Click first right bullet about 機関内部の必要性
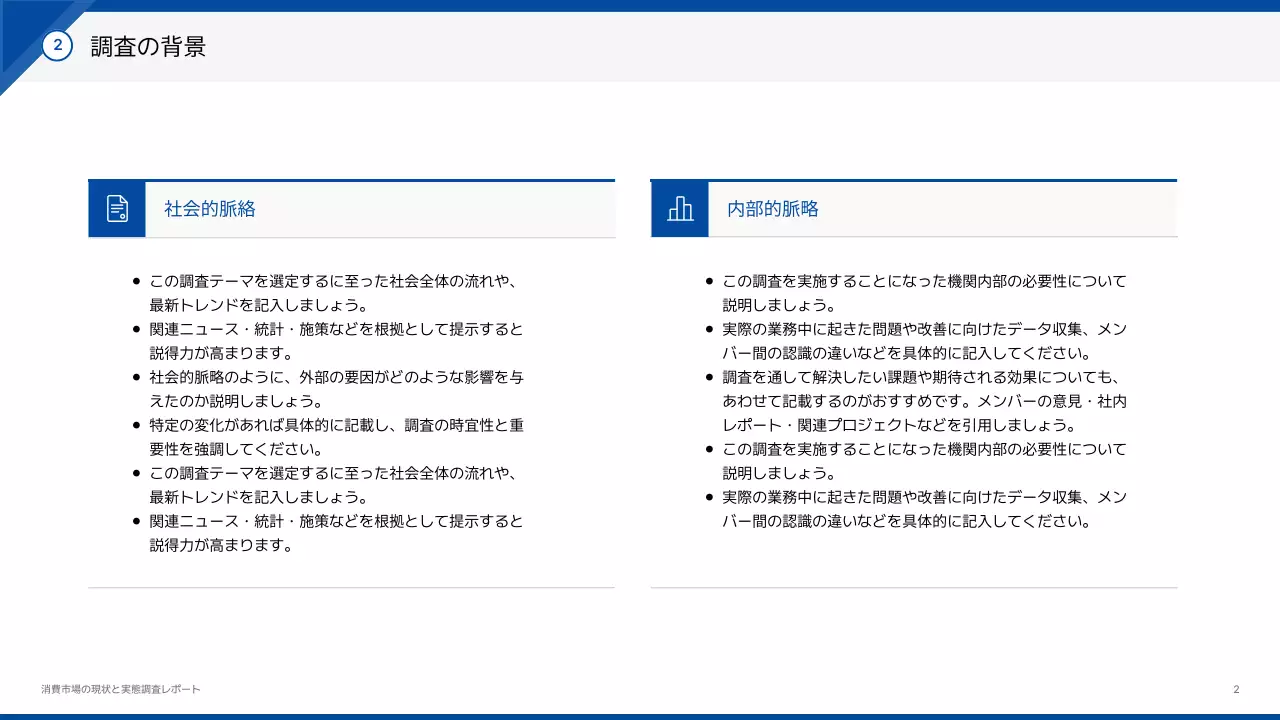 pos(924,293)
